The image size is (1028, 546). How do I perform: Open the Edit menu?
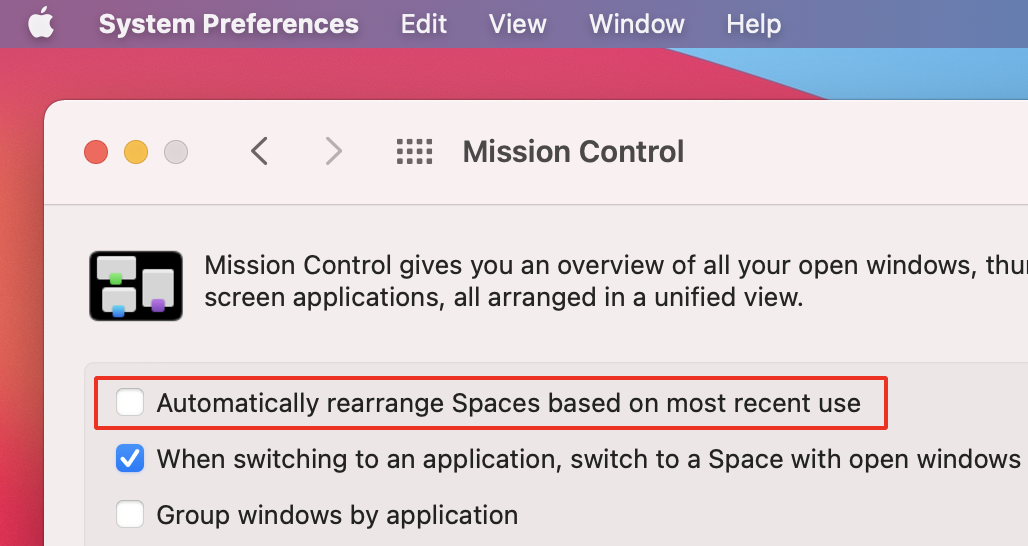click(424, 24)
